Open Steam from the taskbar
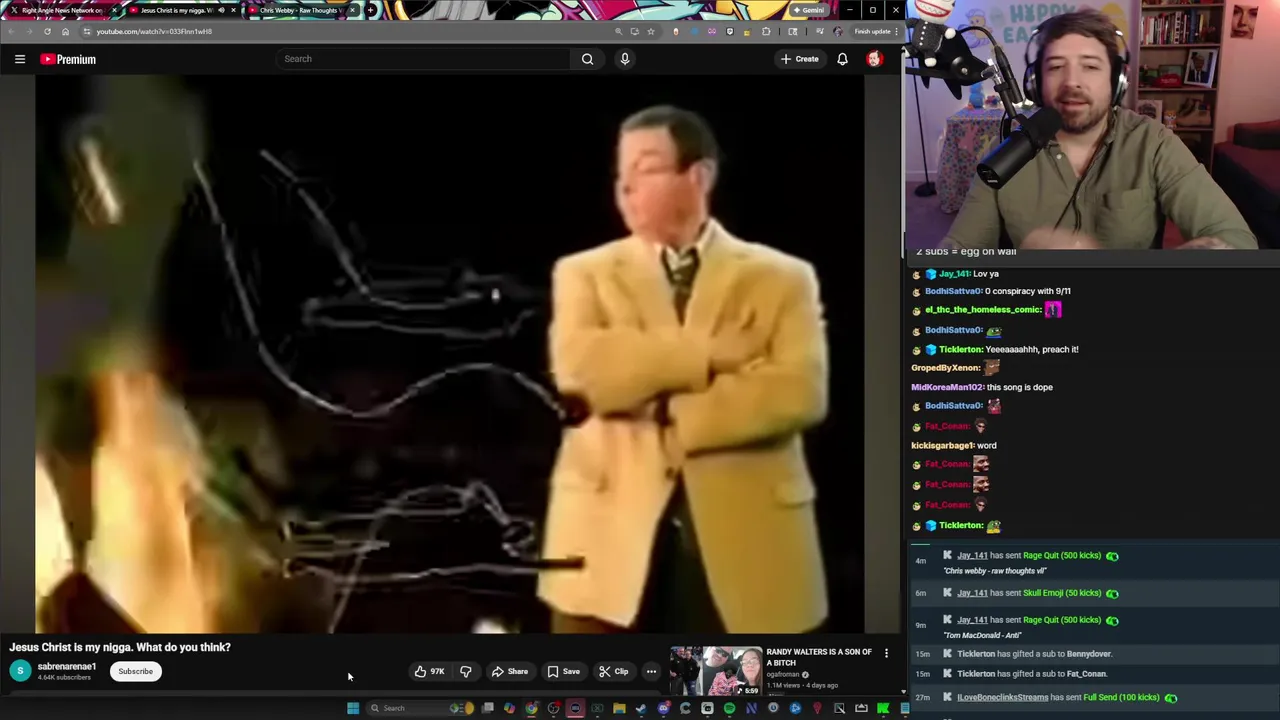This screenshot has width=1280, height=720. (641, 709)
